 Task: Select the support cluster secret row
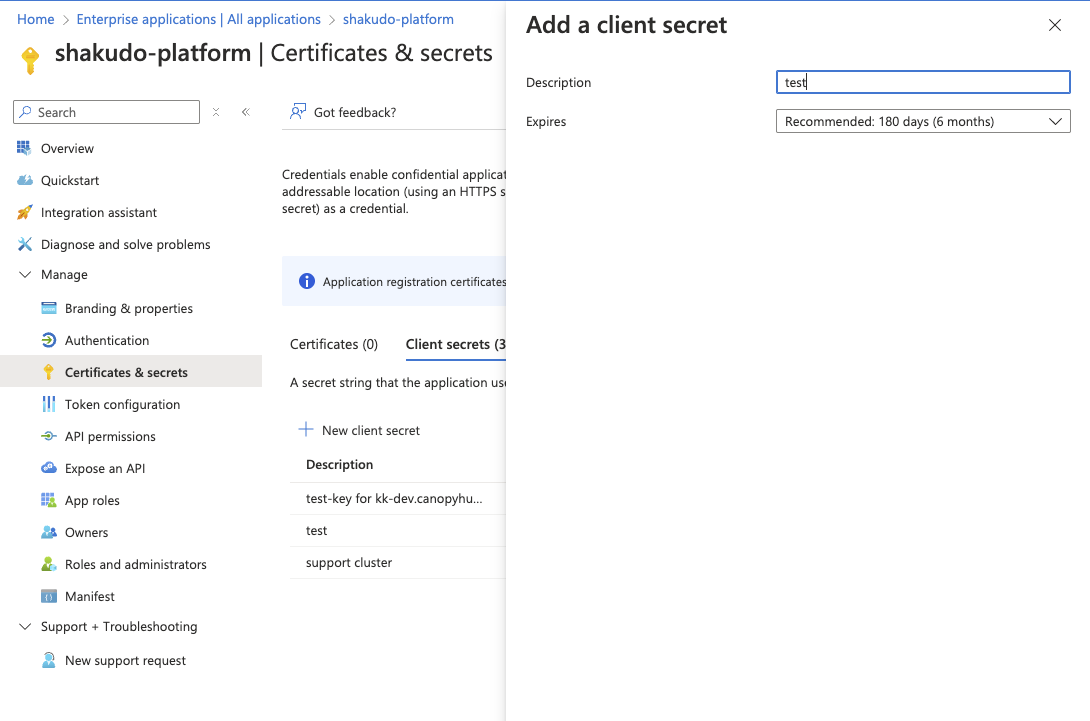point(398,562)
